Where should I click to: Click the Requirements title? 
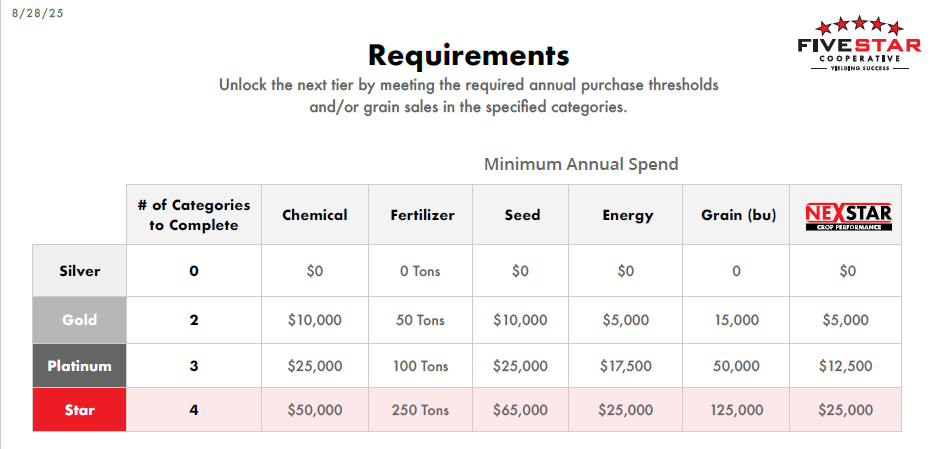coord(469,55)
